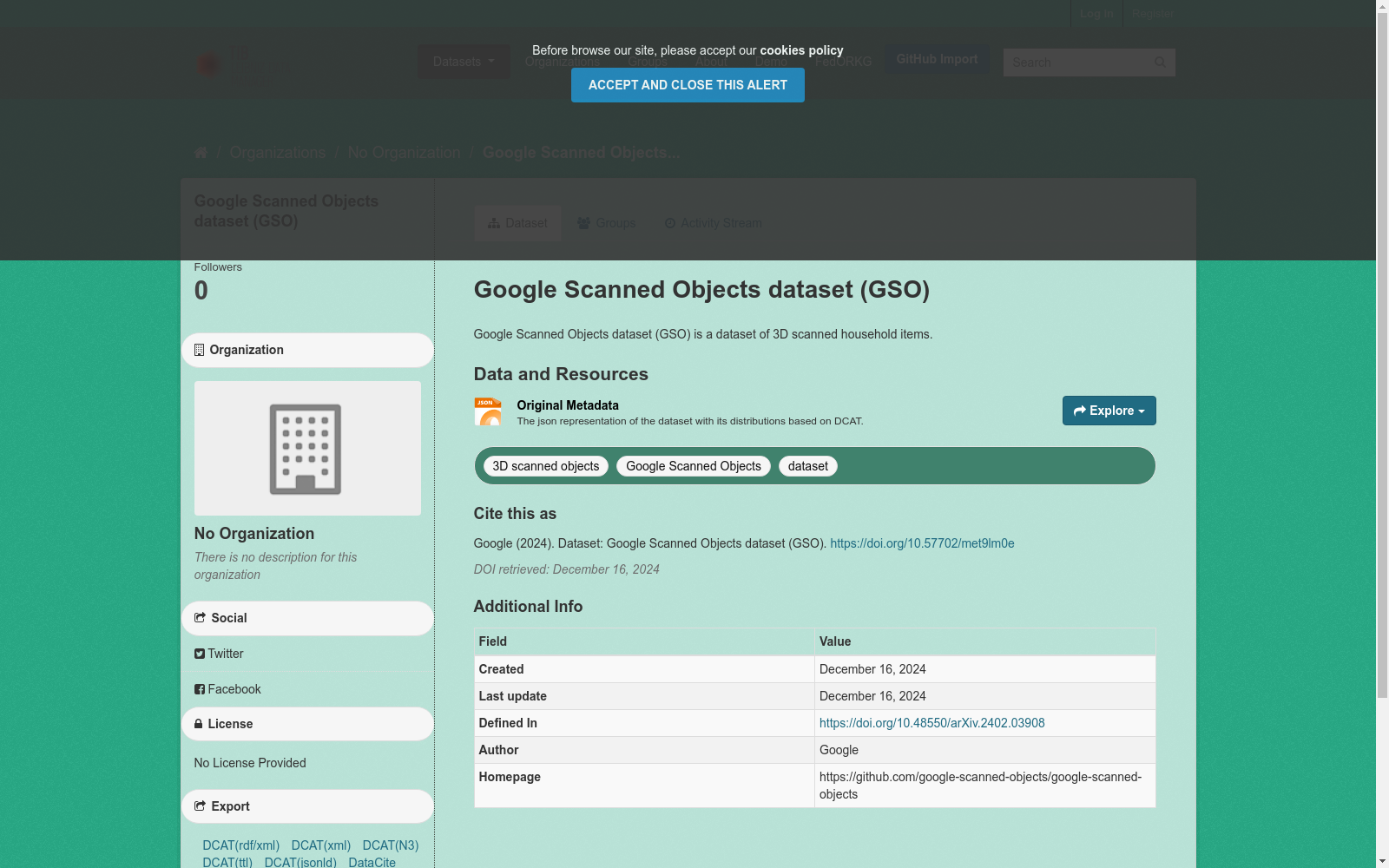Open the arXiv.2402.03908 Defined In link
1389x868 pixels.
932,723
